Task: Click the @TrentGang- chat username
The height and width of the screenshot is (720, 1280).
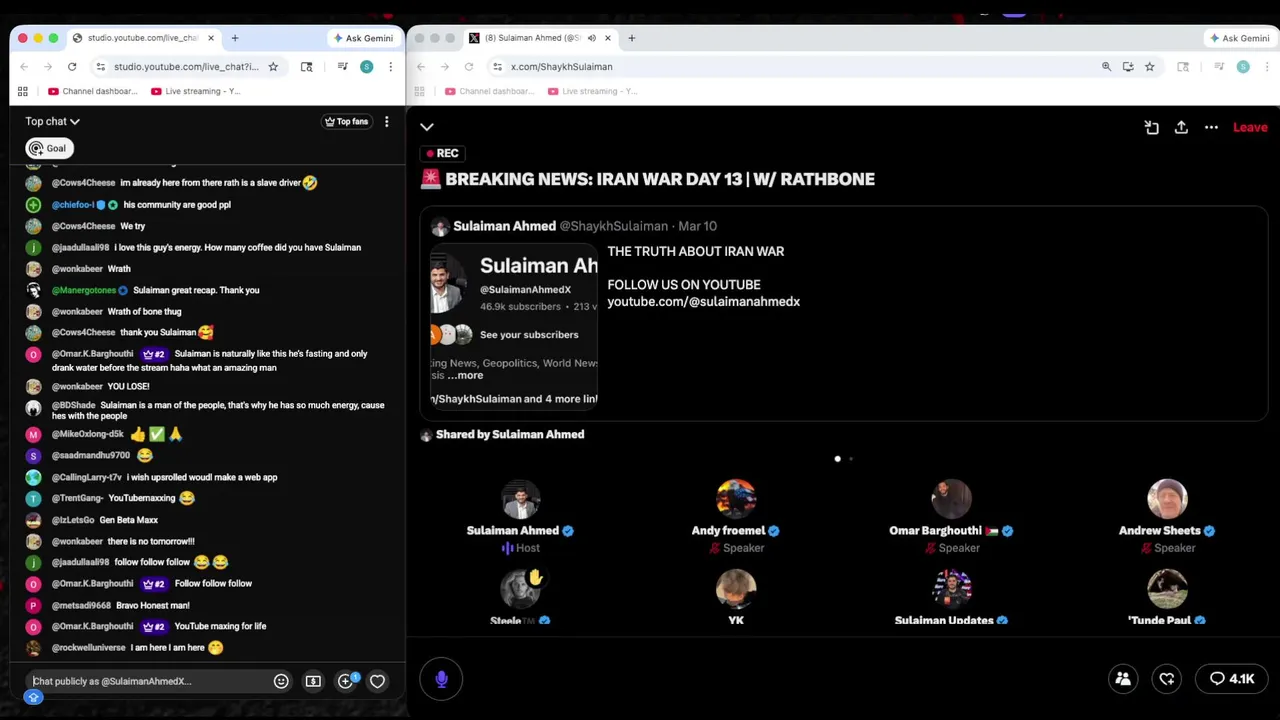Action: tap(77, 498)
